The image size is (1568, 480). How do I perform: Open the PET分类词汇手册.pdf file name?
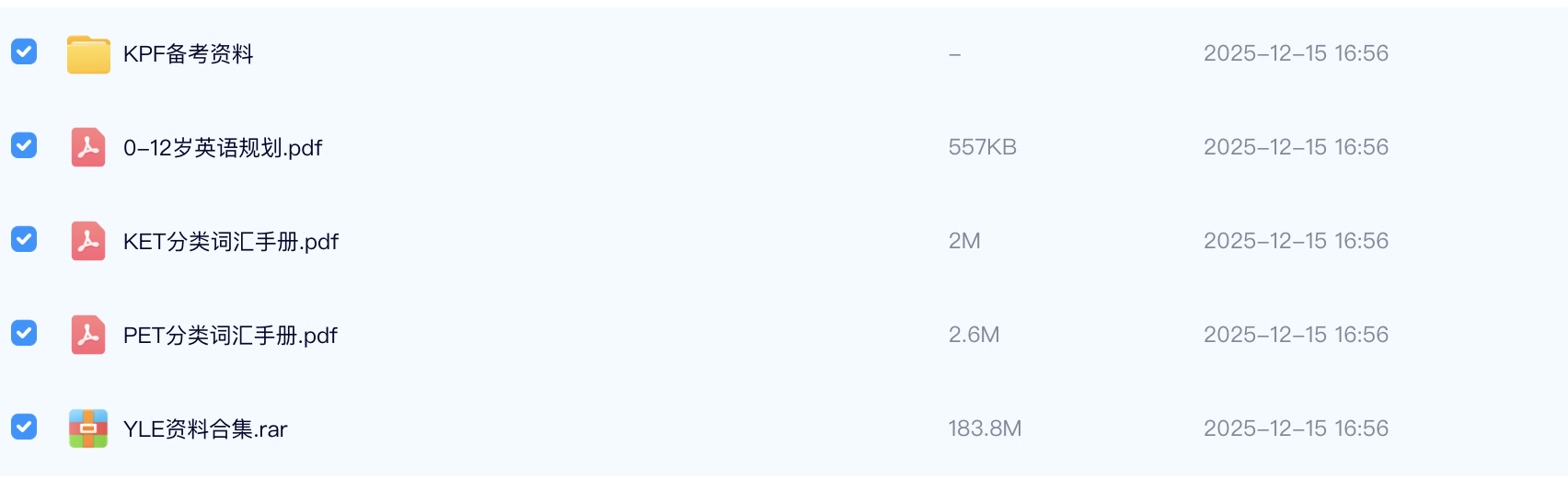tap(230, 336)
